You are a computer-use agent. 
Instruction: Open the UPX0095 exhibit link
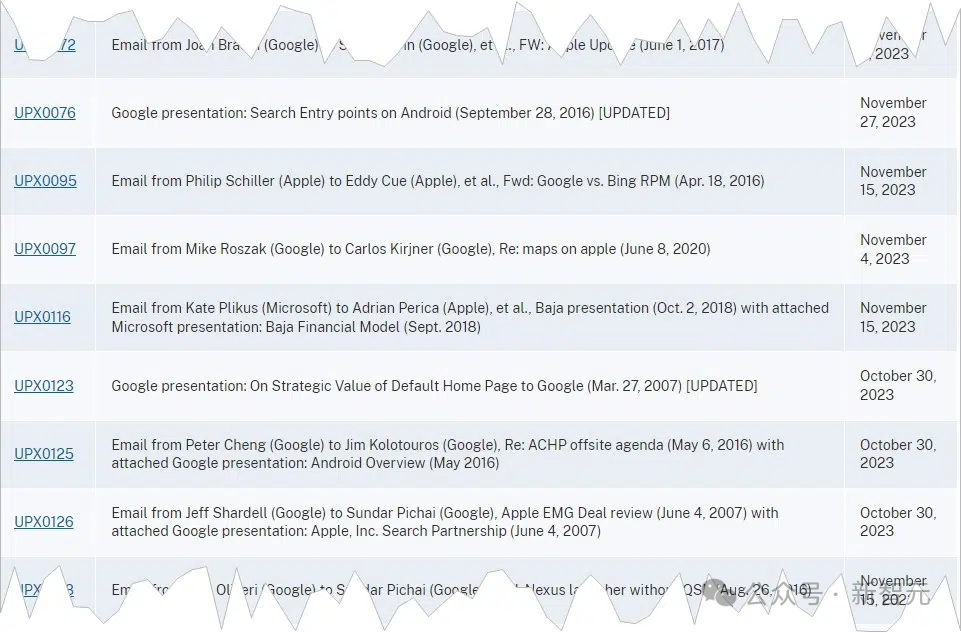(x=45, y=181)
